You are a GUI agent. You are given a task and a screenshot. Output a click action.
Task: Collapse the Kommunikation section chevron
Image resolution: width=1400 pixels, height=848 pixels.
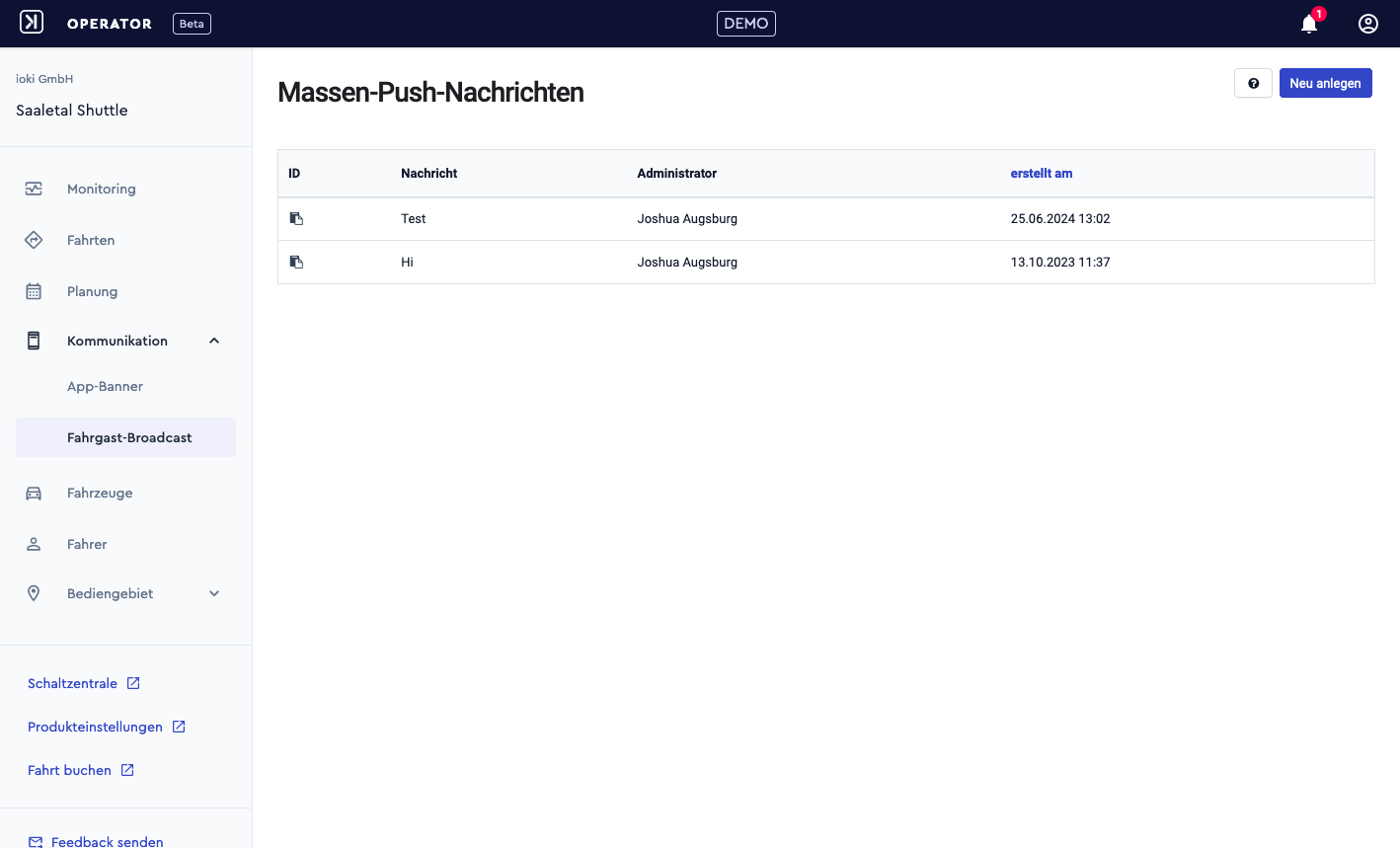(x=214, y=341)
